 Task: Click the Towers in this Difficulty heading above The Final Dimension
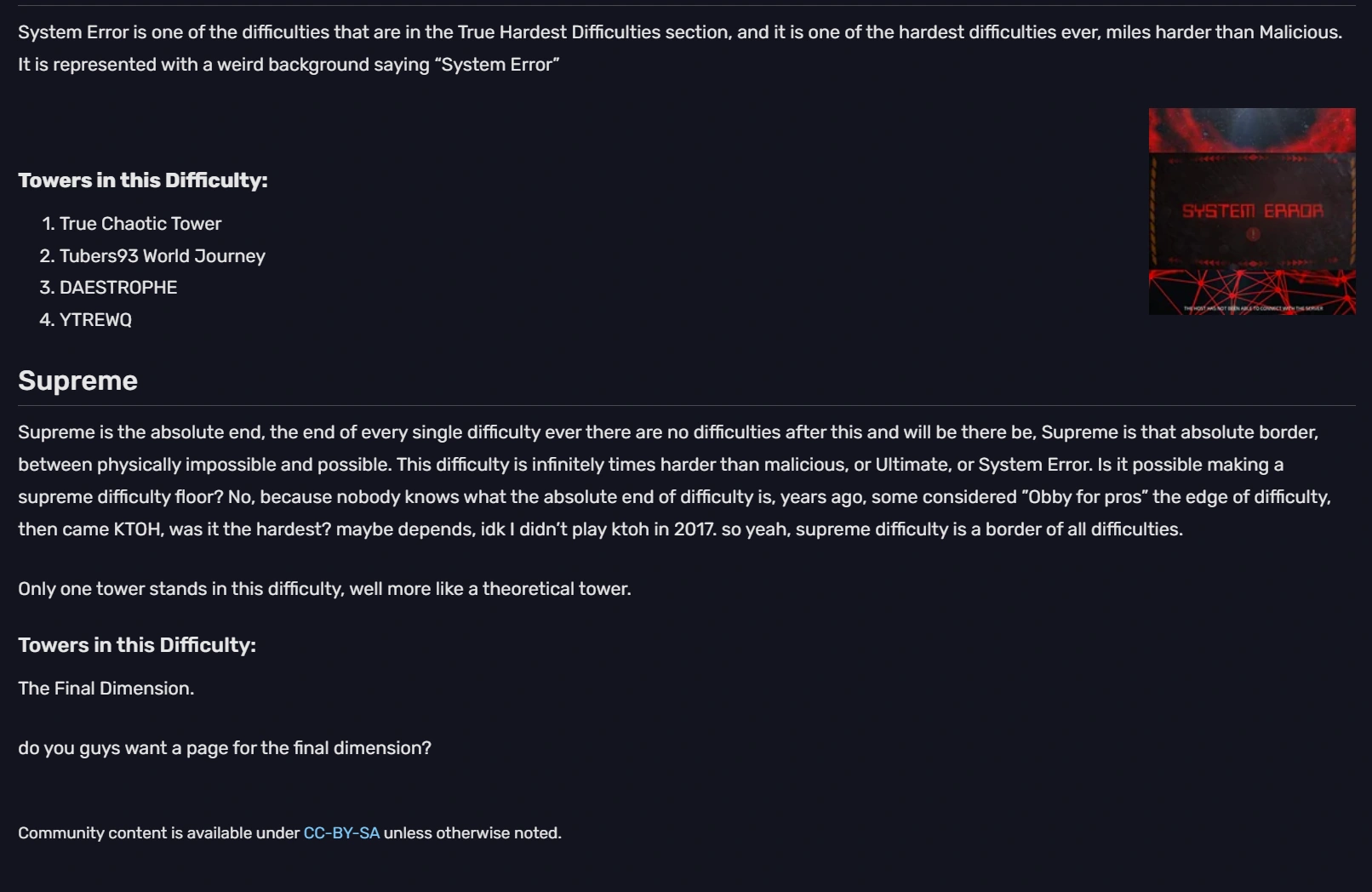(137, 645)
